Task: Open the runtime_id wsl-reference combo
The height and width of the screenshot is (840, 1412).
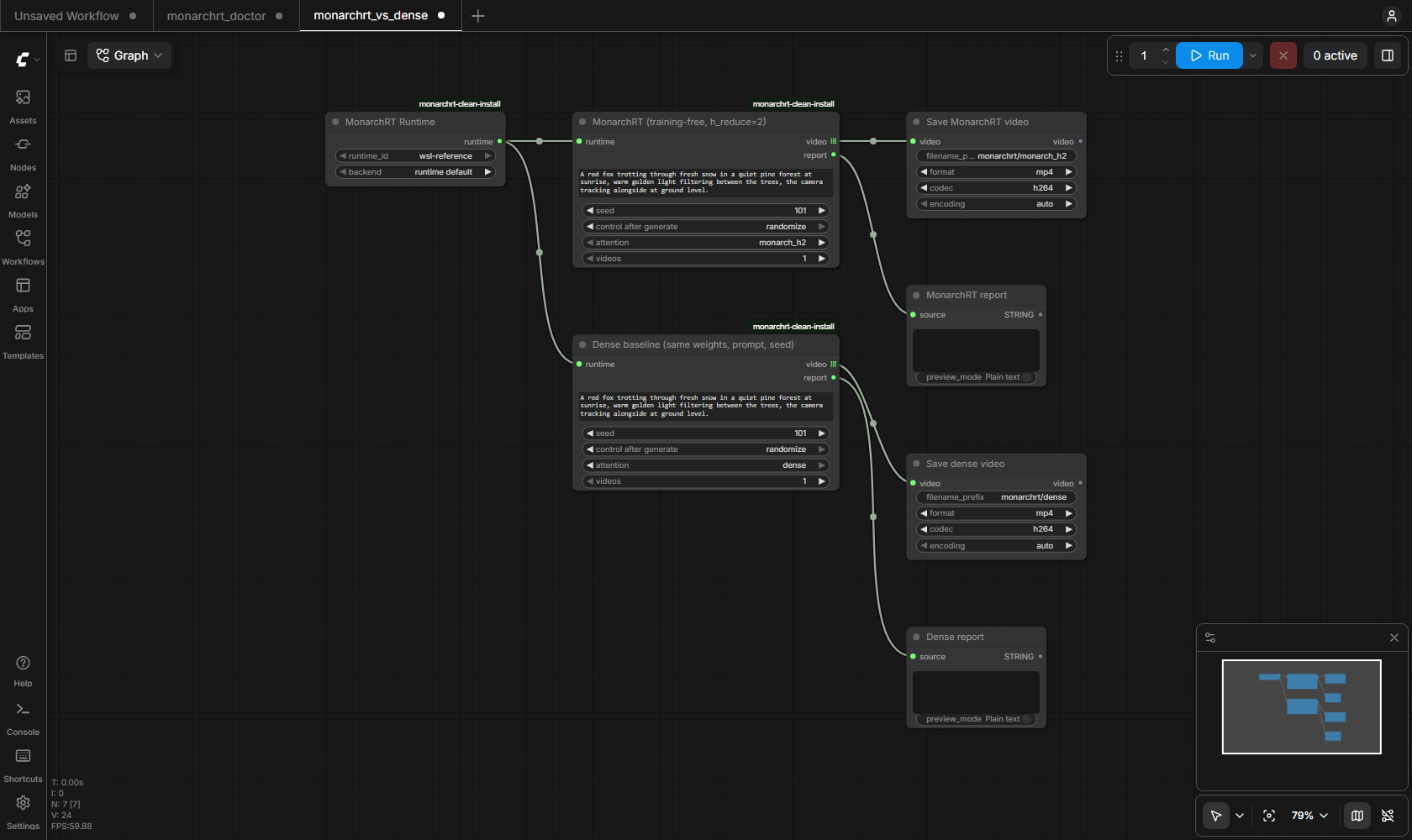Action: 415,156
